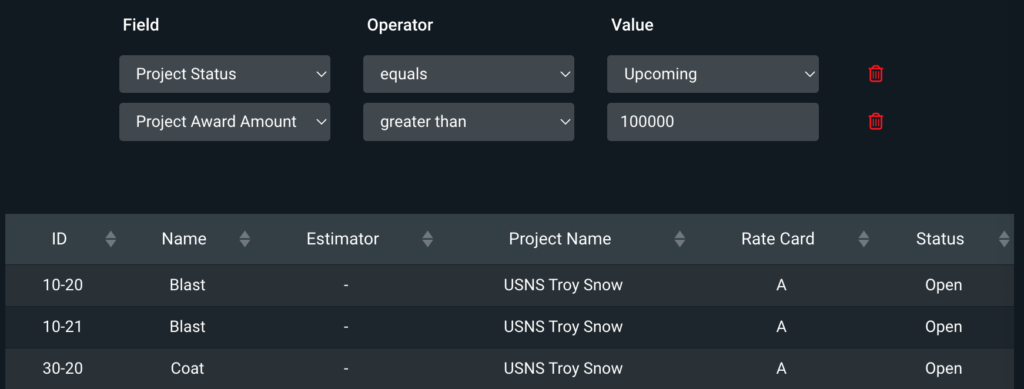The width and height of the screenshot is (1024, 389).
Task: Sort table by Name column arrows
Action: pos(245,239)
